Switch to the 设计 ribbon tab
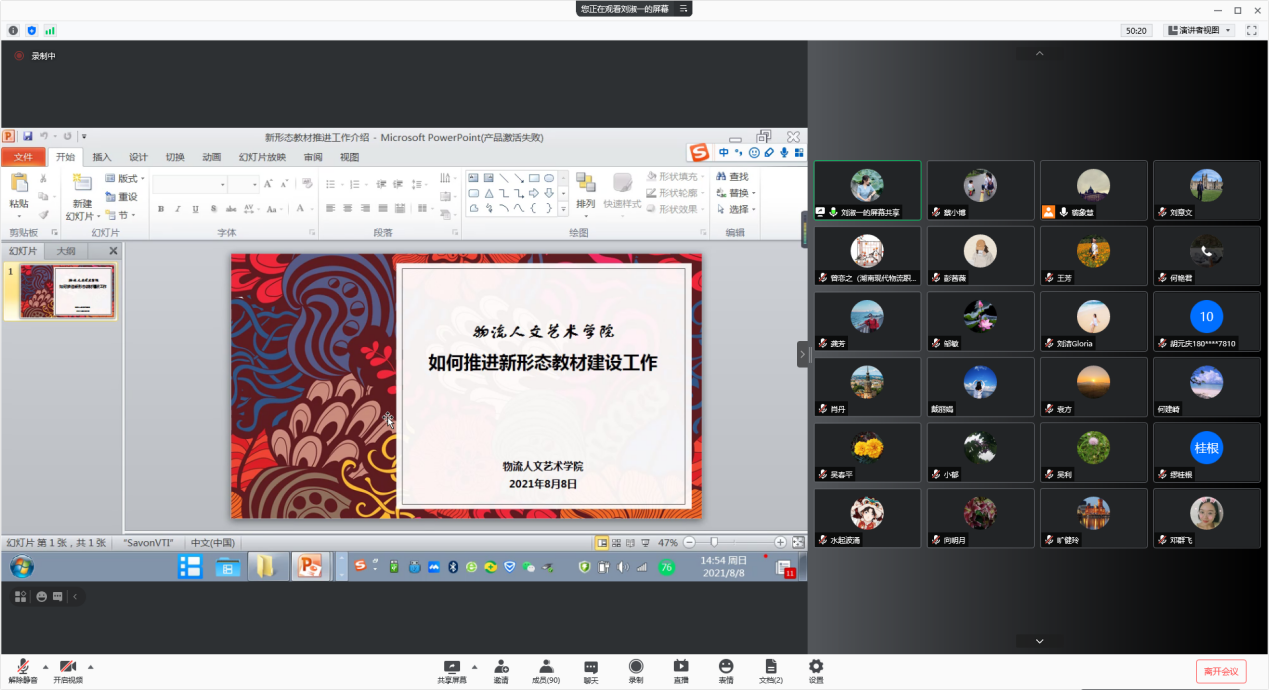1269x690 pixels. click(x=138, y=157)
